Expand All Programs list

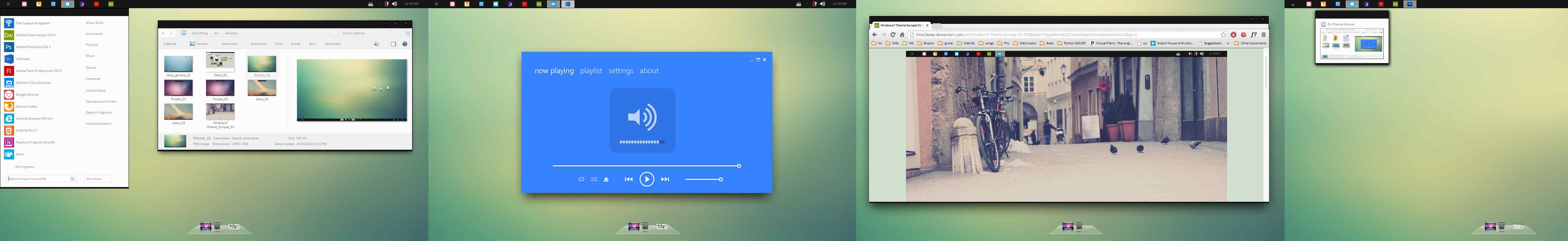point(24,167)
